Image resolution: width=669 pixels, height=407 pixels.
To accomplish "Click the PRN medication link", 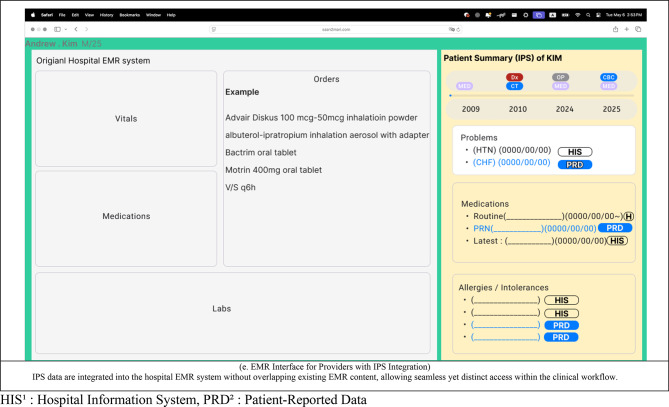I will (535, 229).
